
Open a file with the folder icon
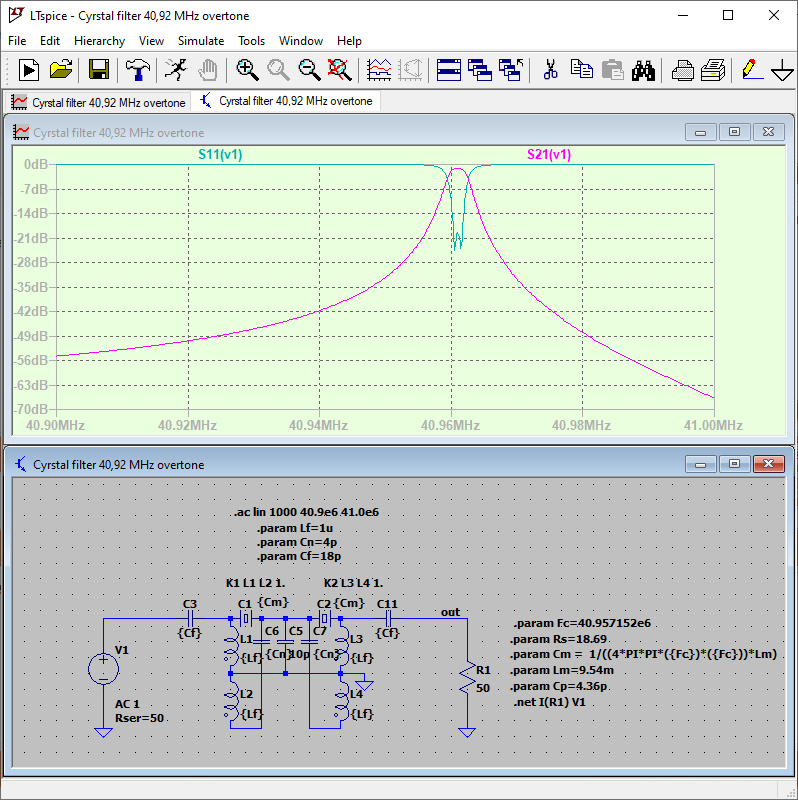coord(61,69)
